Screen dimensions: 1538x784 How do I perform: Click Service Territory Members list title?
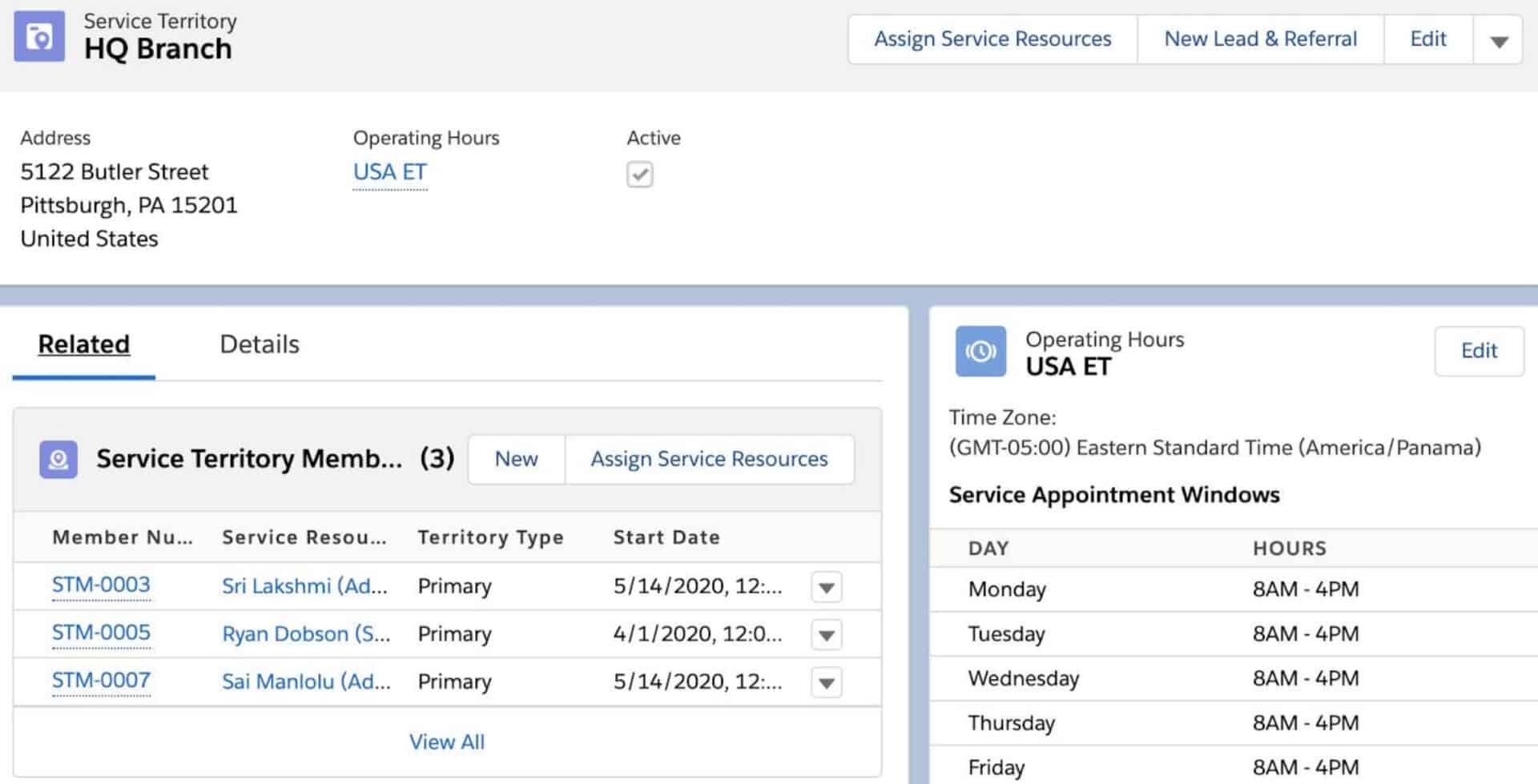click(249, 459)
